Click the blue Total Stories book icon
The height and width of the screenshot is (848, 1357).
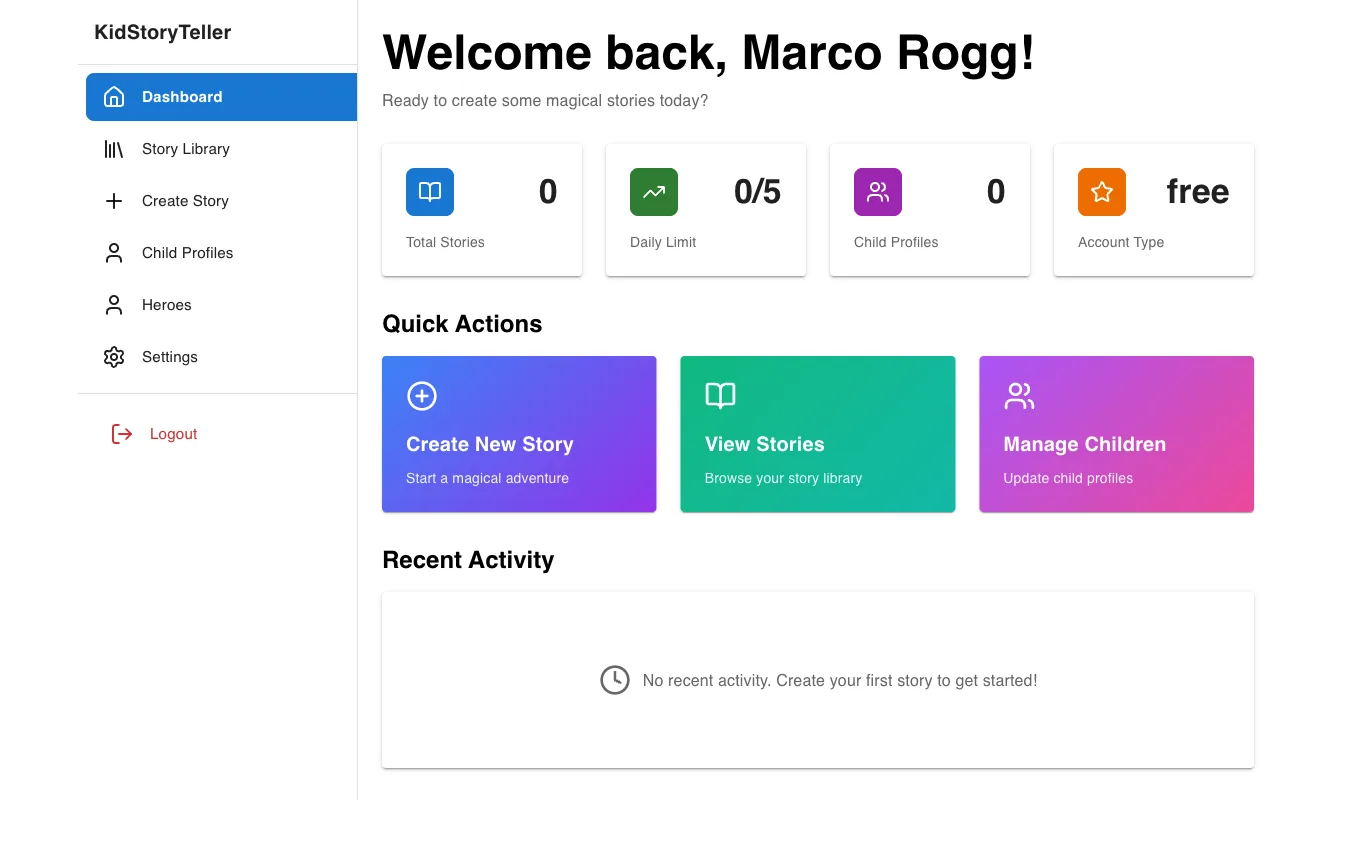430,192
